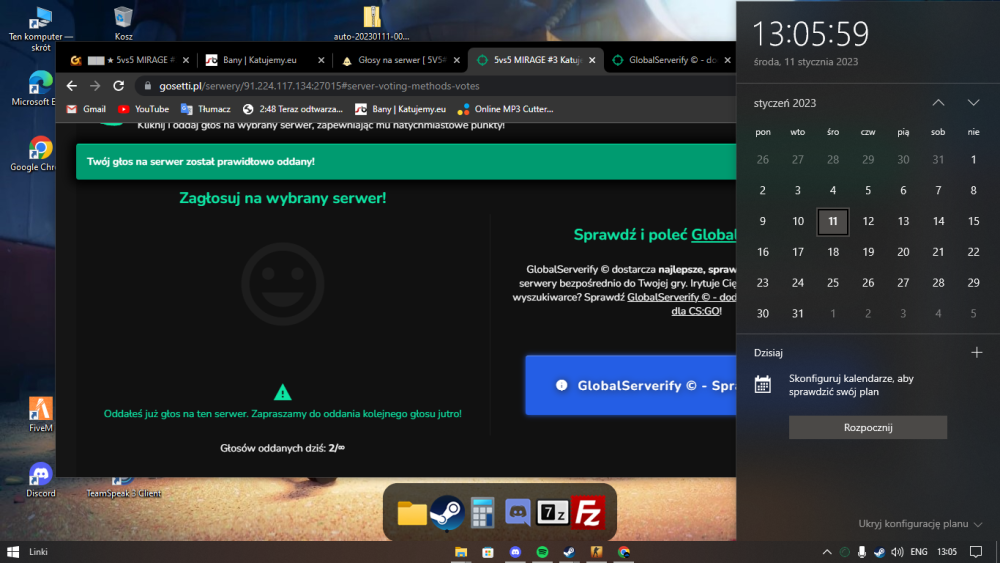Screen dimensions: 1000x563
Task: Click the blue GlobalServerify button
Action: pyautogui.click(x=631, y=385)
